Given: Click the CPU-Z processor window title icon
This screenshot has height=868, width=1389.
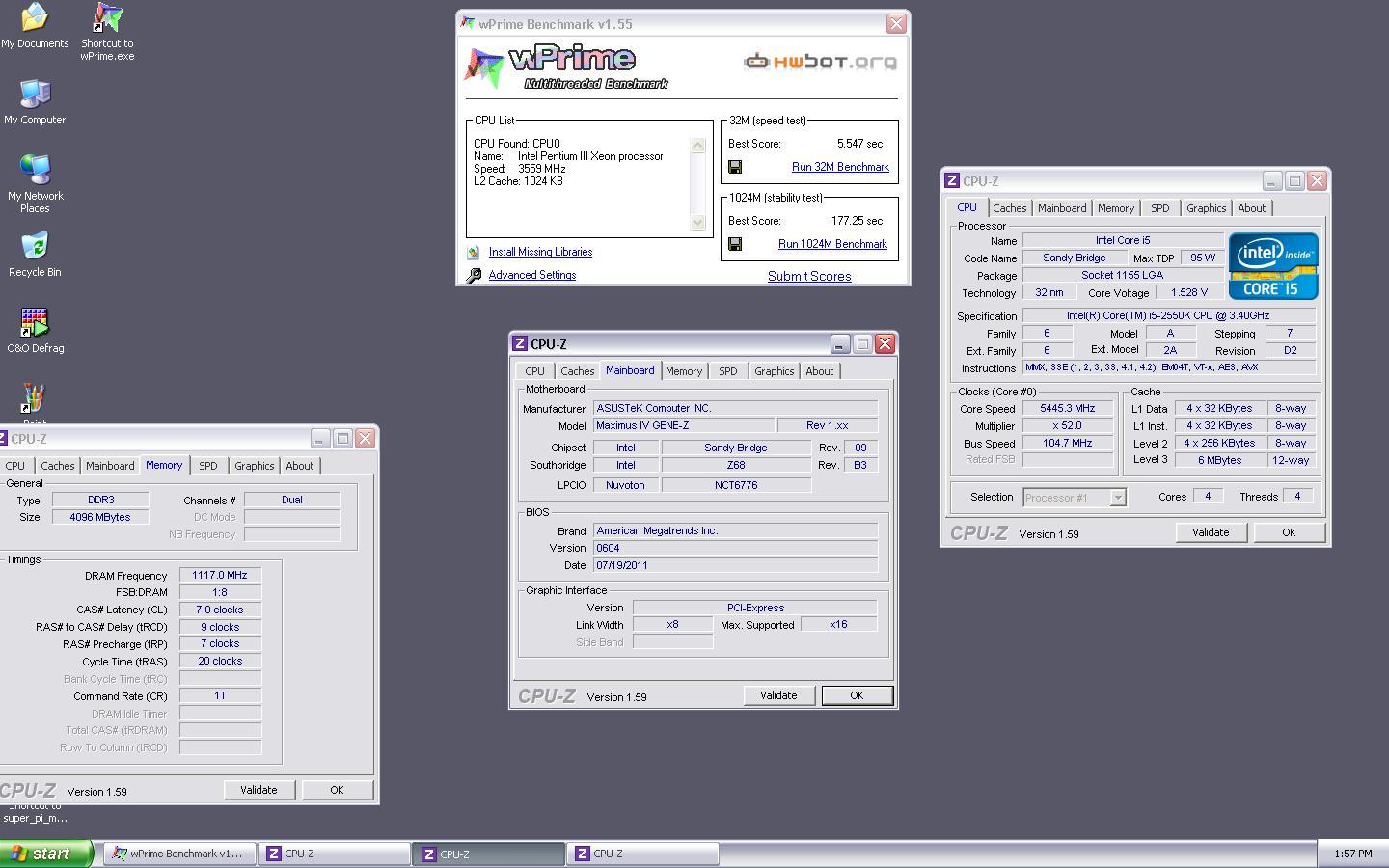Looking at the screenshot, I should 951,181.
